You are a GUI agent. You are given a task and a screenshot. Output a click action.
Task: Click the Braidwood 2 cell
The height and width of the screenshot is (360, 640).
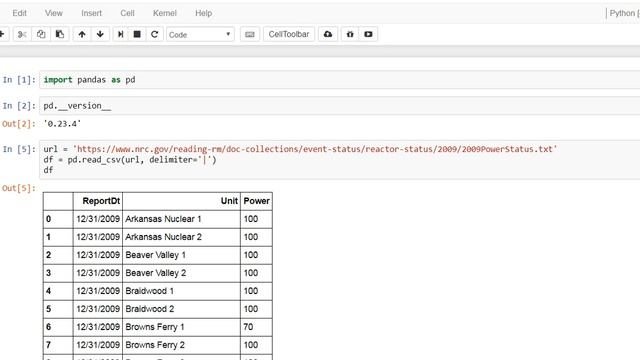coord(182,309)
